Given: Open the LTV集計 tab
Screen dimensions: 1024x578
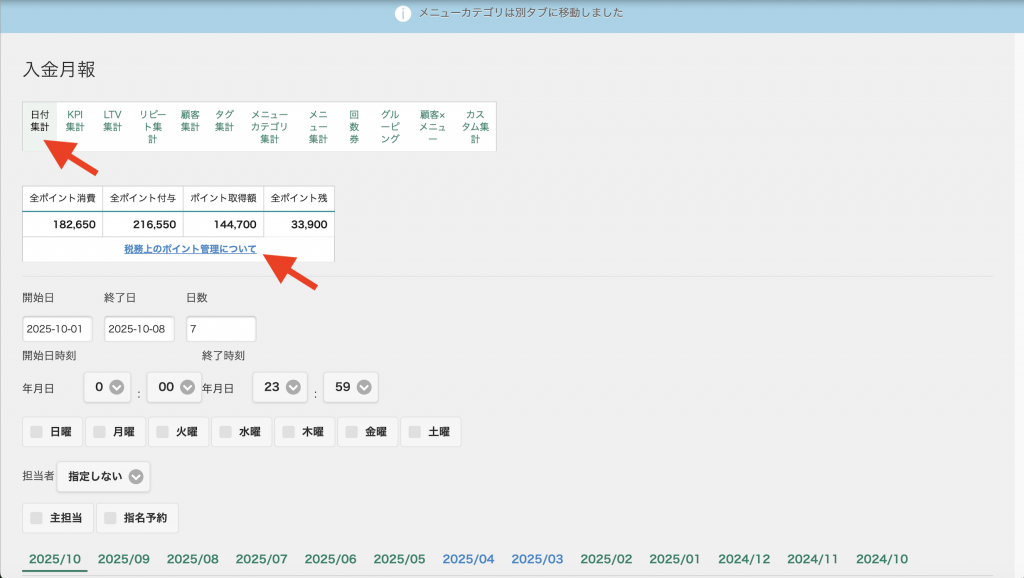Looking at the screenshot, I should coord(112,121).
